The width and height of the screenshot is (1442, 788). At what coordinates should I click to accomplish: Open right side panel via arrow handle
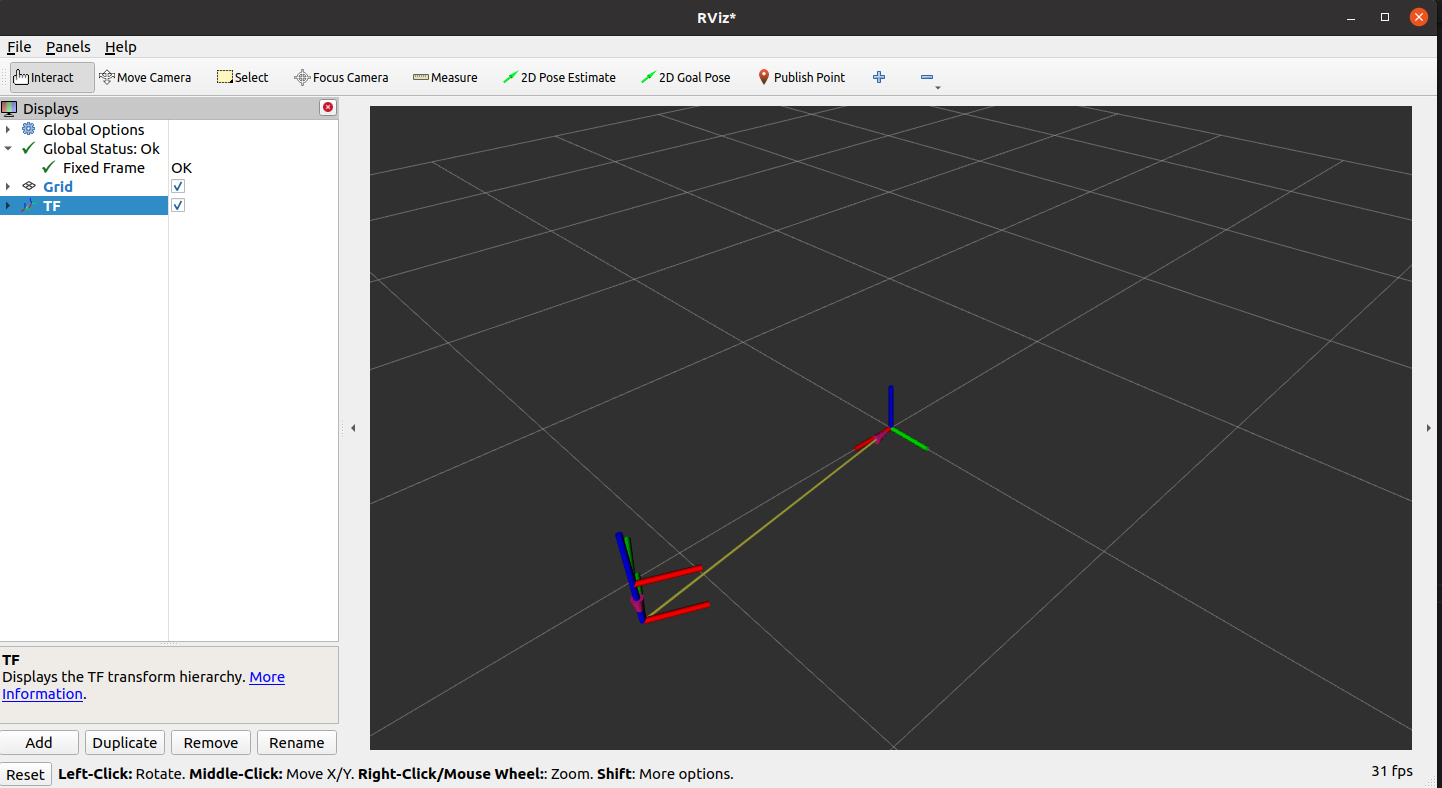[x=1428, y=428]
